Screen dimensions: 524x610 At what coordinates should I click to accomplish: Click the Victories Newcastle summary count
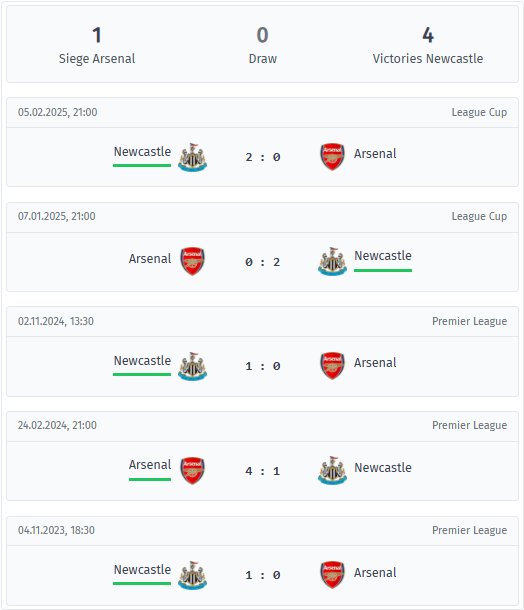click(428, 35)
